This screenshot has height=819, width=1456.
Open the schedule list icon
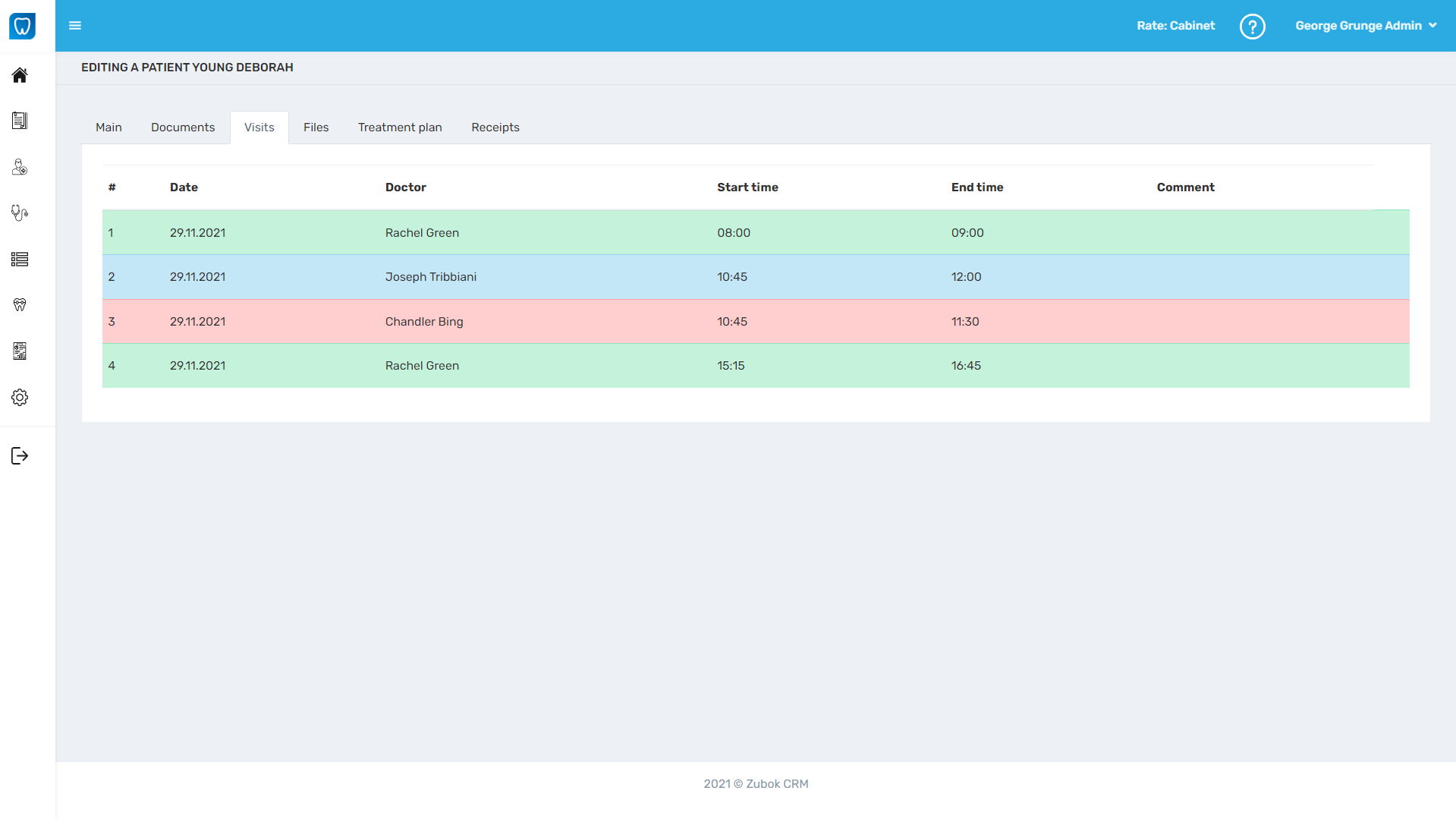pos(19,259)
